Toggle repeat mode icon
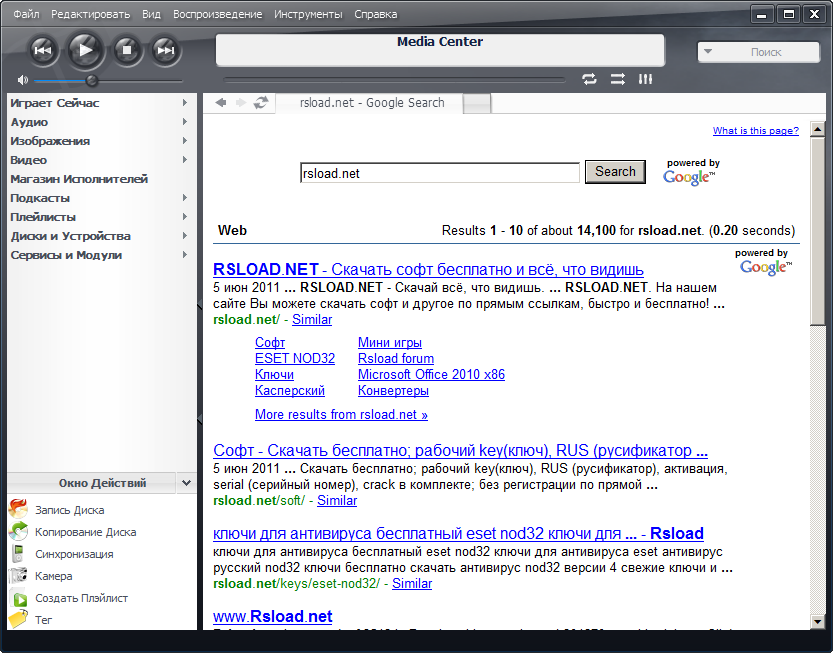This screenshot has width=833, height=653. [589, 79]
